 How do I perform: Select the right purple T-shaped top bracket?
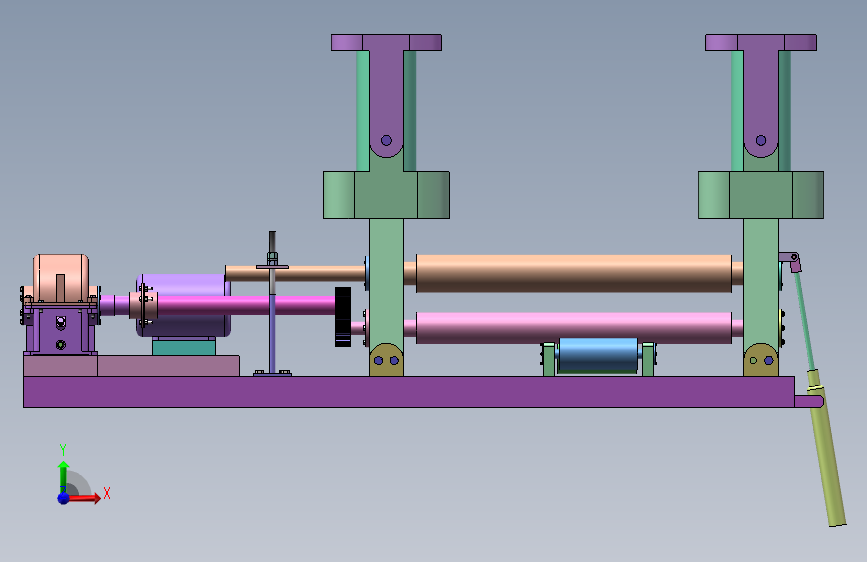coord(761,95)
